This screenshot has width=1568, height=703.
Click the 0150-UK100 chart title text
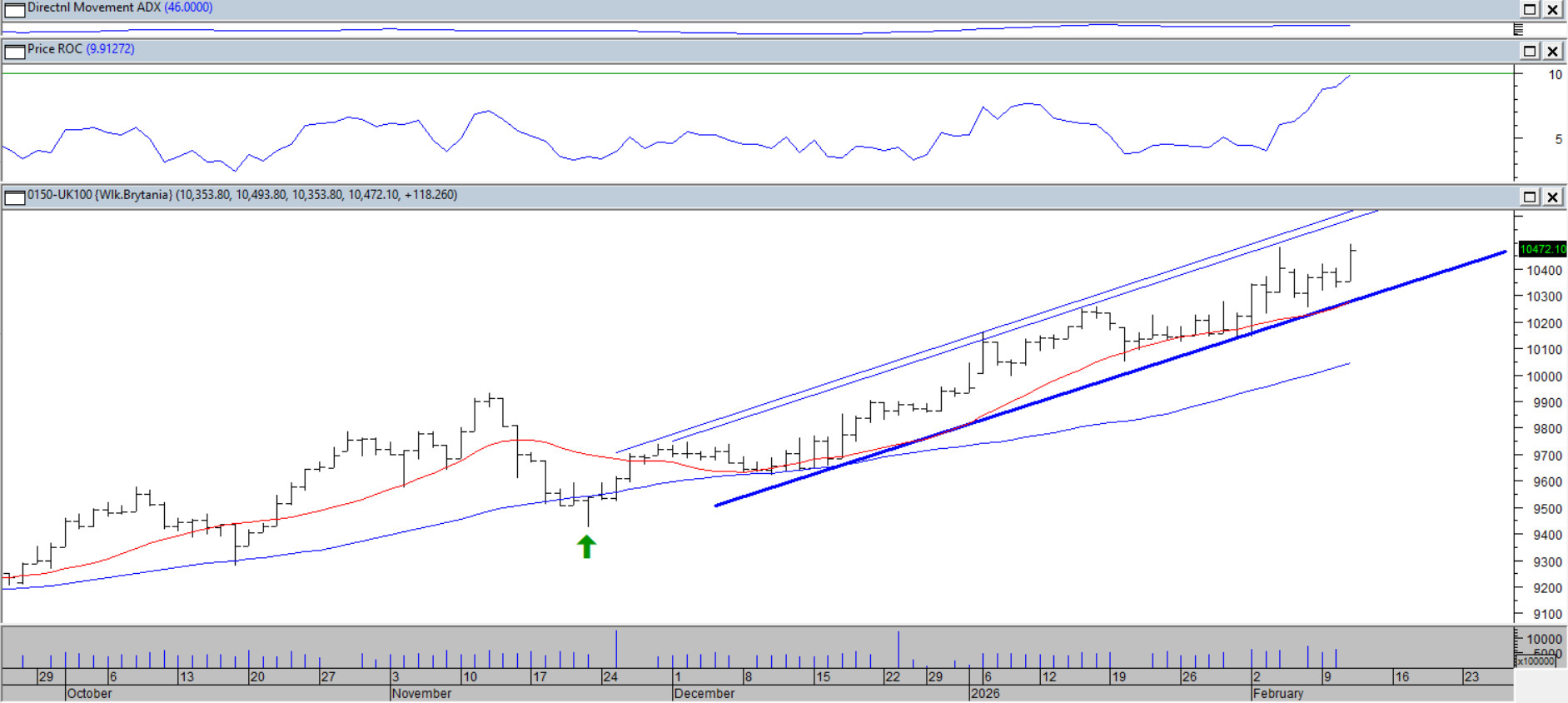(241, 195)
